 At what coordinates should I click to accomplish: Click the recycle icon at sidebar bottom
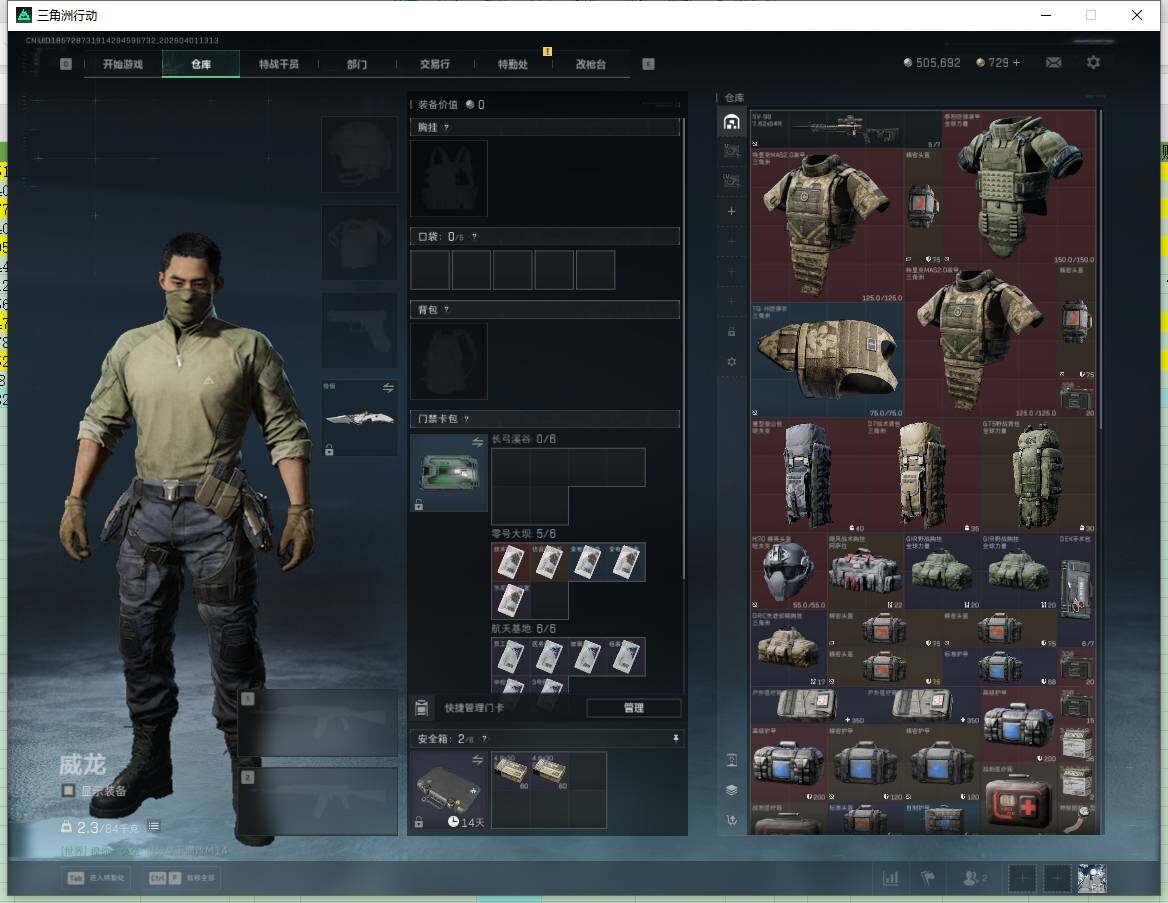(731, 820)
